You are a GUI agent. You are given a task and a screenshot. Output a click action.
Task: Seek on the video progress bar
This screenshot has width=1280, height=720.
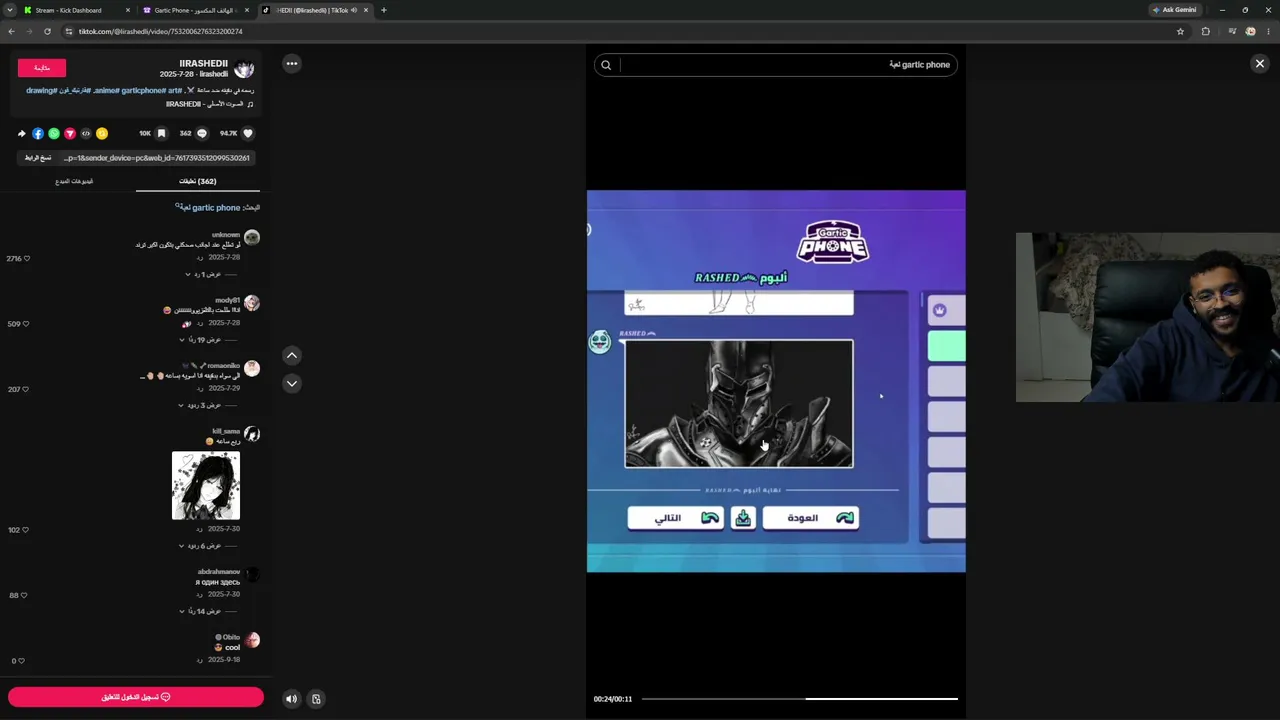coord(800,699)
